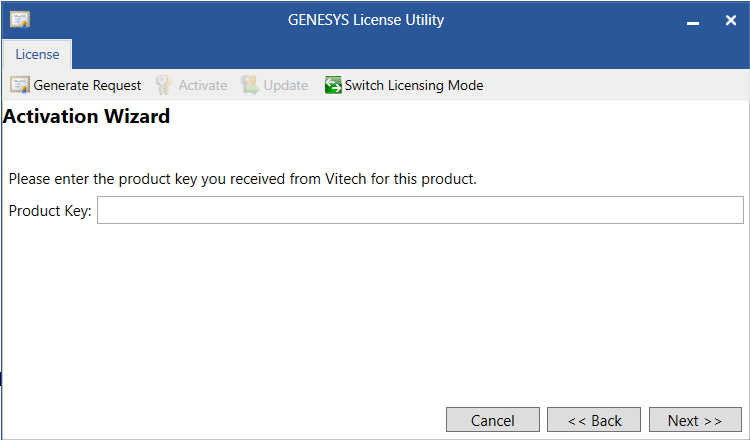The image size is (750, 440).
Task: Click the Update license icon
Action: click(x=250, y=86)
